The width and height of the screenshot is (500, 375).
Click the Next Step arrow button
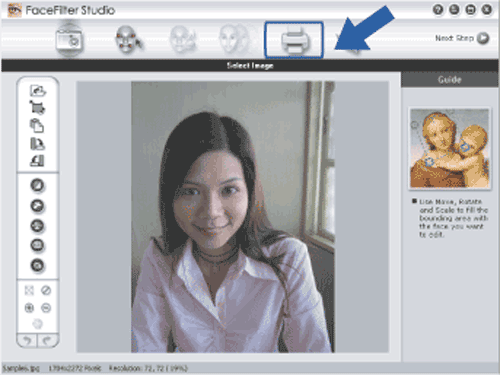[483, 38]
